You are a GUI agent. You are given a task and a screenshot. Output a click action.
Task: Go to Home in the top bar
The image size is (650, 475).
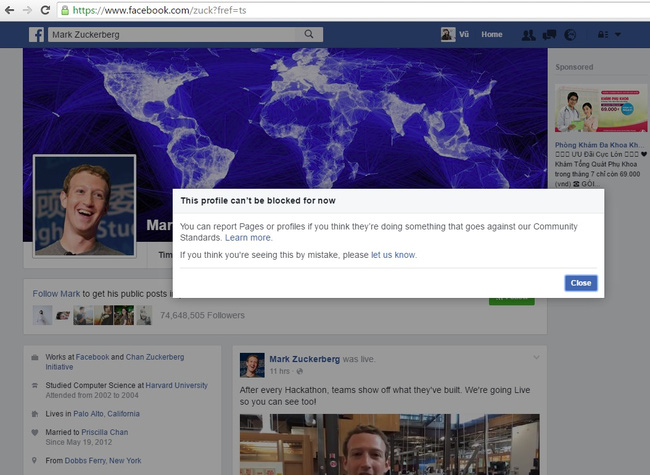(x=492, y=34)
